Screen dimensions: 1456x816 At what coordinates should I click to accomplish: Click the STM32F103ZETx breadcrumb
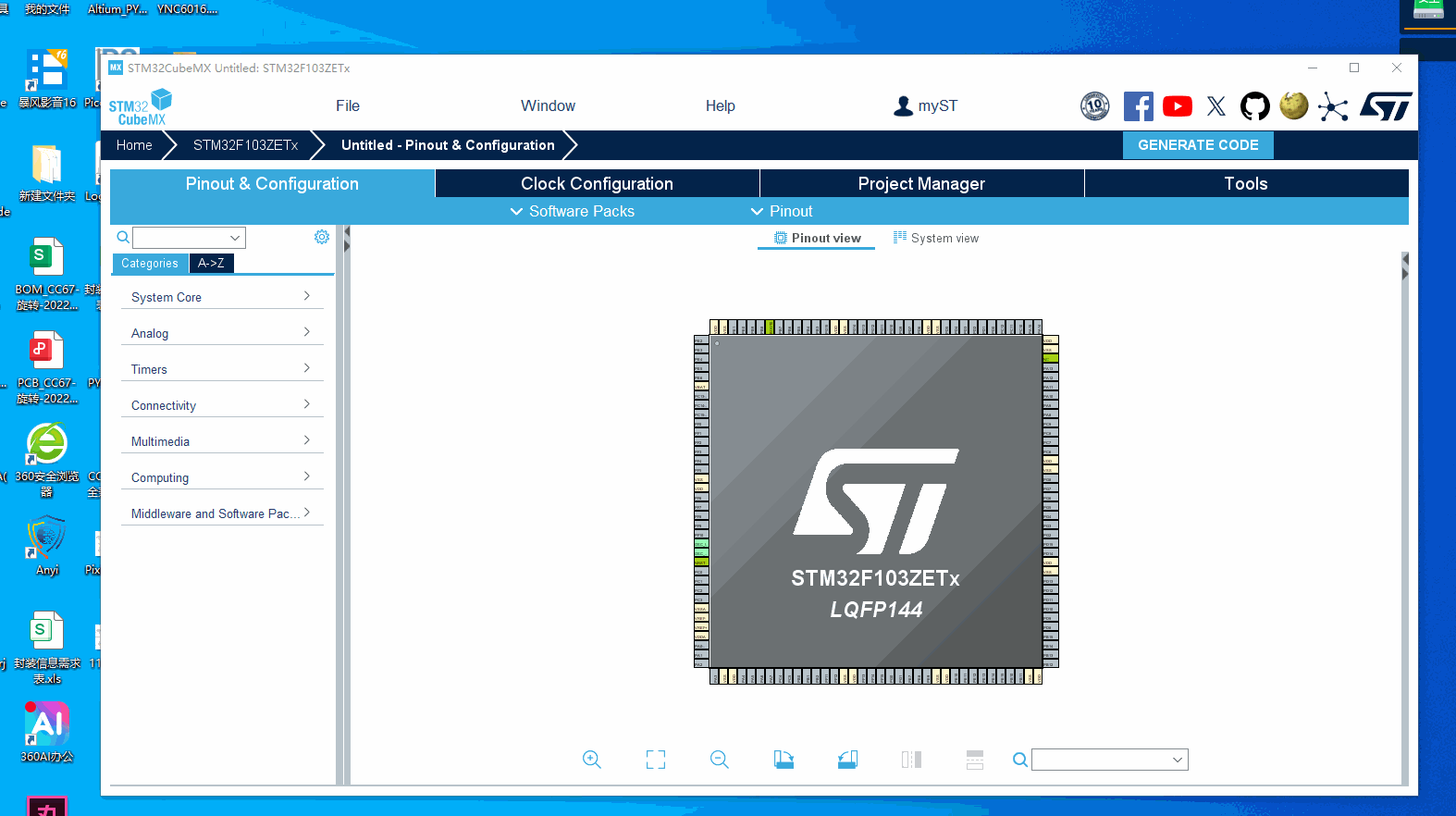pyautogui.click(x=245, y=145)
